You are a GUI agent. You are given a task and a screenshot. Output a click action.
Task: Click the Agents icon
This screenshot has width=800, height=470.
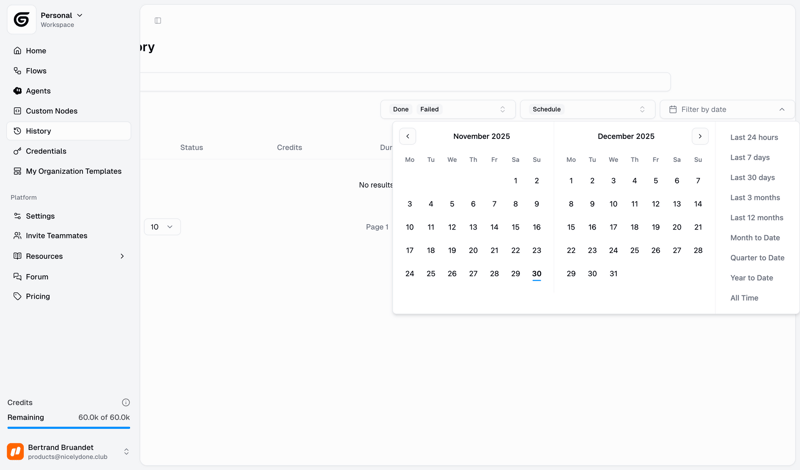point(17,91)
